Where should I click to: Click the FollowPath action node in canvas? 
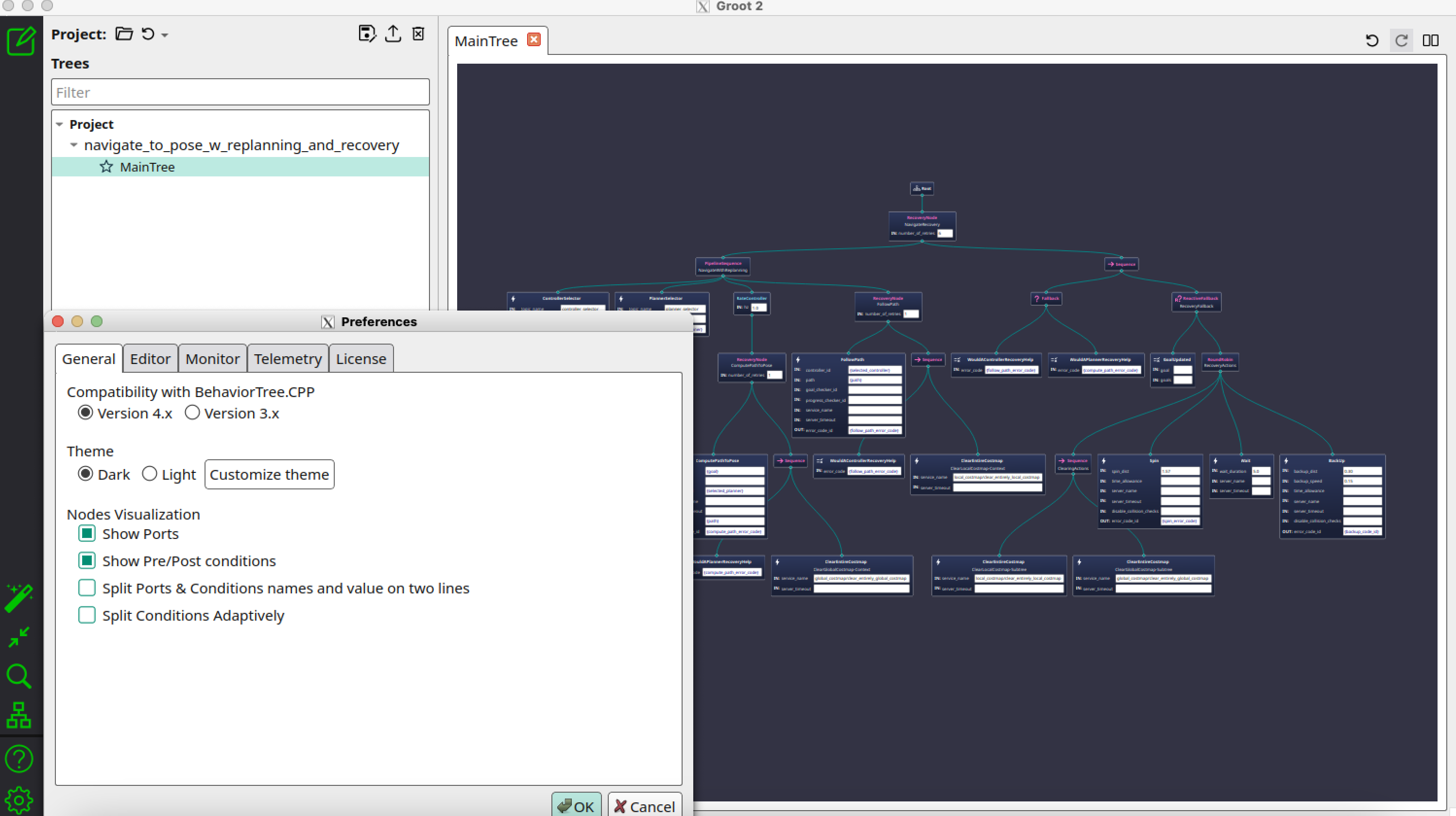tap(848, 395)
